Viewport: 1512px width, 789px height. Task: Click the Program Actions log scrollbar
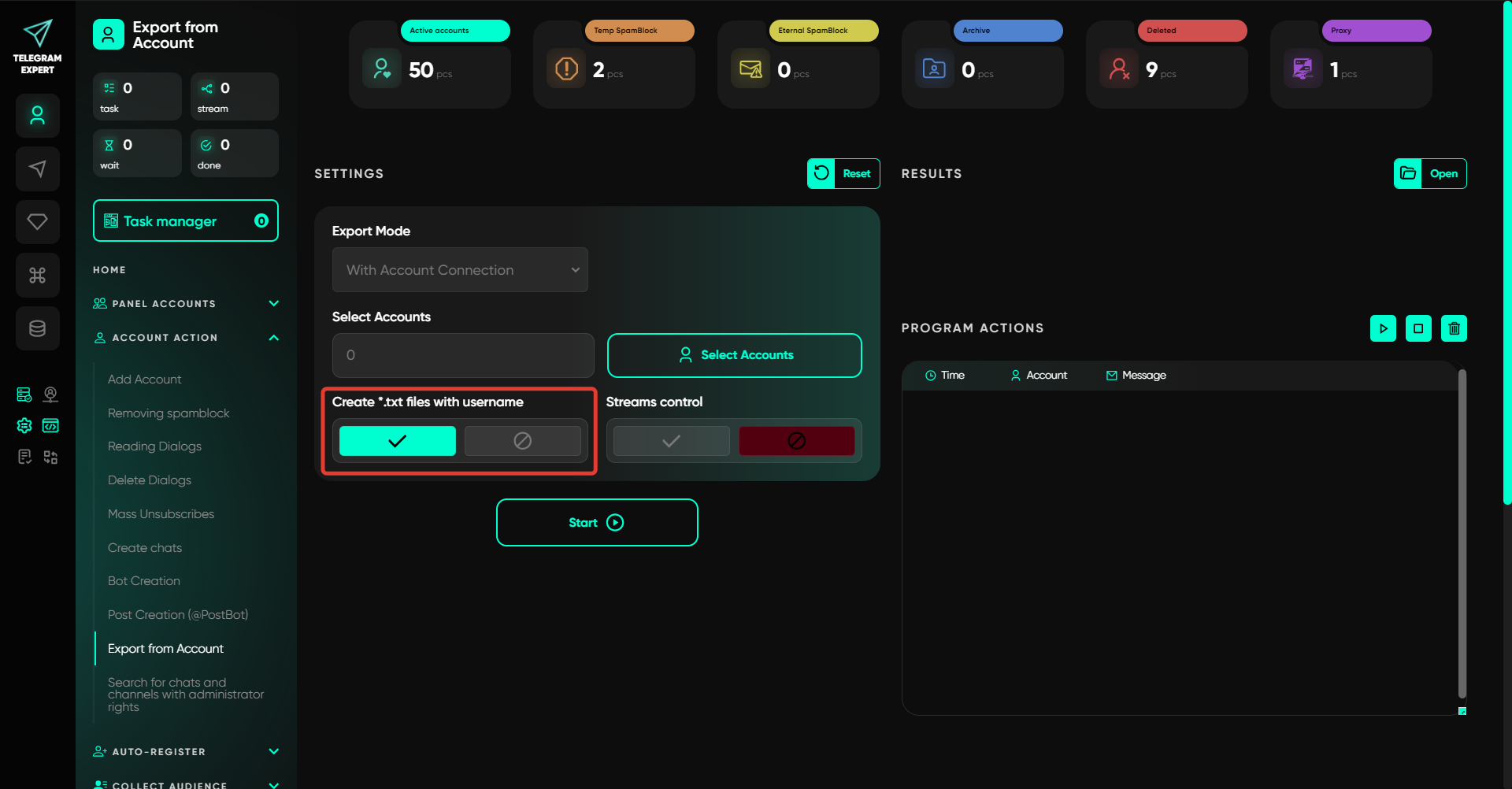click(x=1462, y=534)
